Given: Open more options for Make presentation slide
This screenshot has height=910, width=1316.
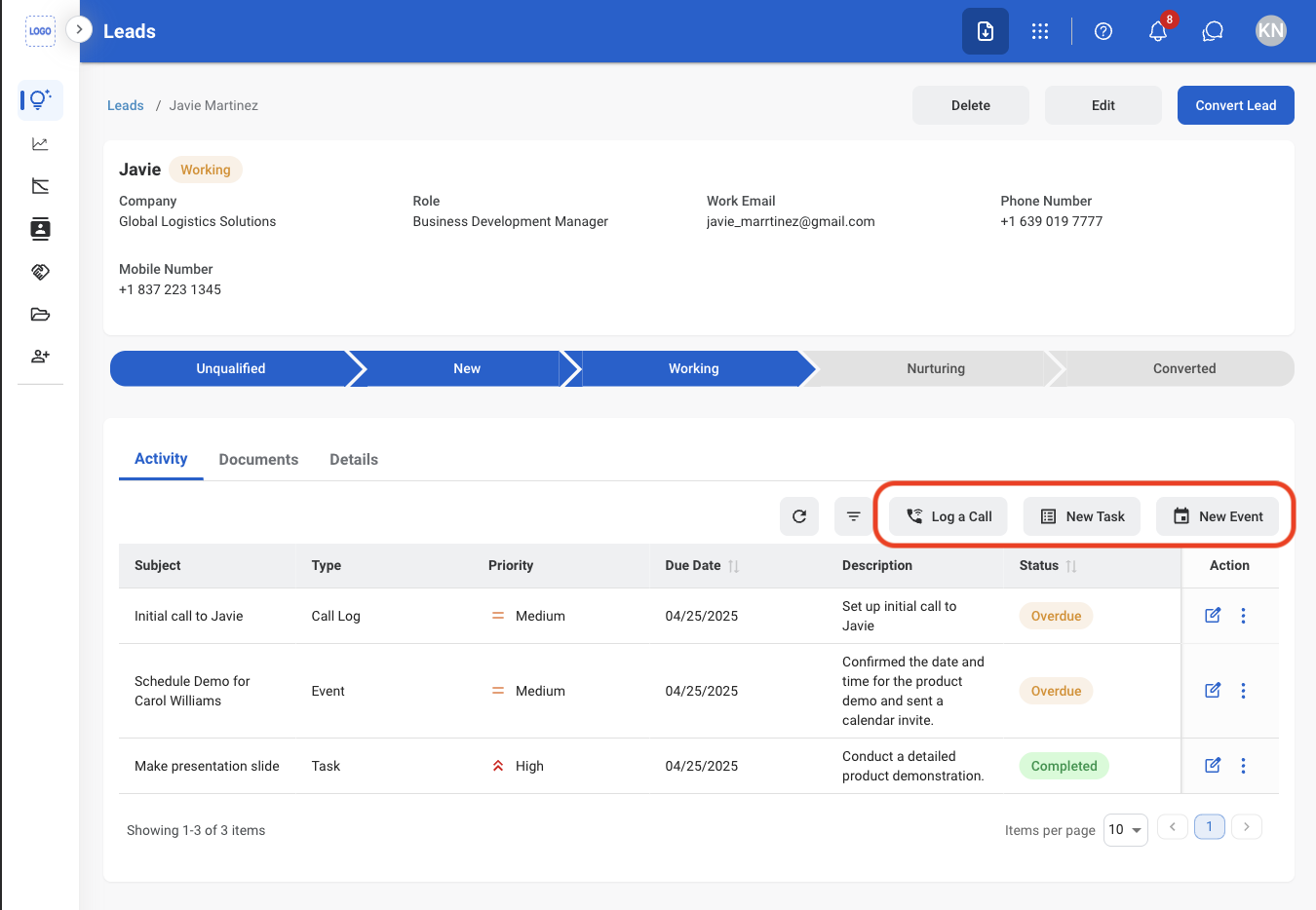Looking at the screenshot, I should click(1243, 766).
